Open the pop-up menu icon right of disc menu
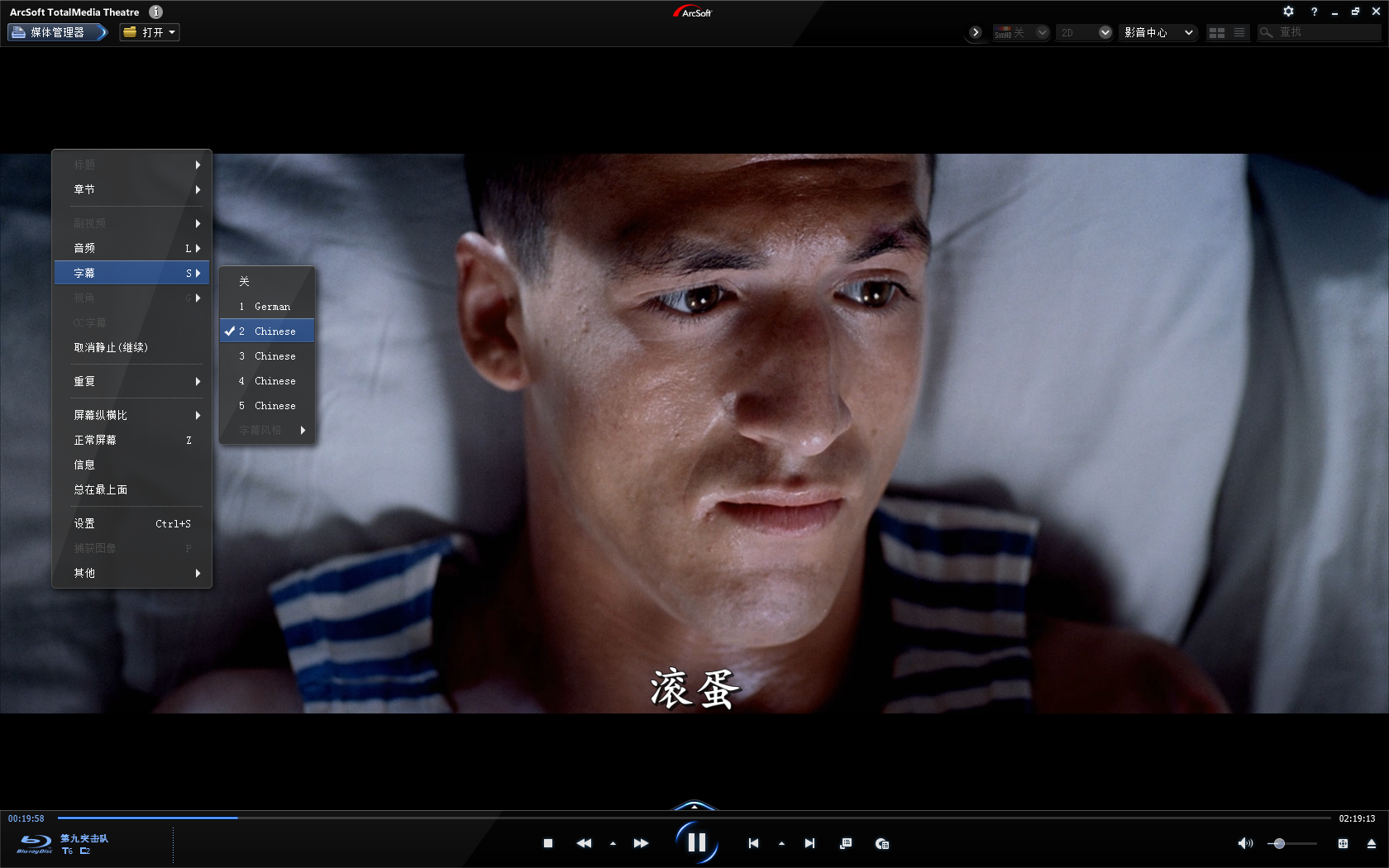 (882, 843)
